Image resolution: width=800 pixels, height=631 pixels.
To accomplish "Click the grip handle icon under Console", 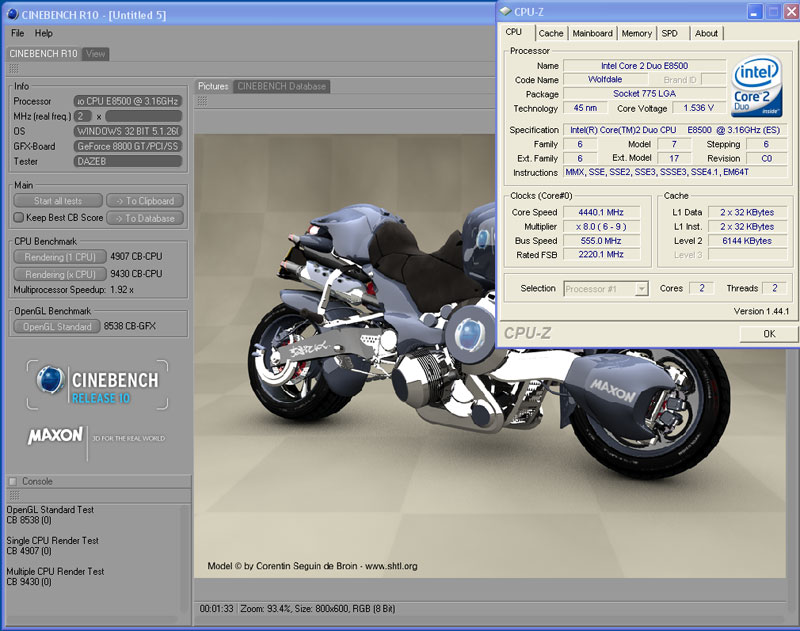I will [14, 495].
